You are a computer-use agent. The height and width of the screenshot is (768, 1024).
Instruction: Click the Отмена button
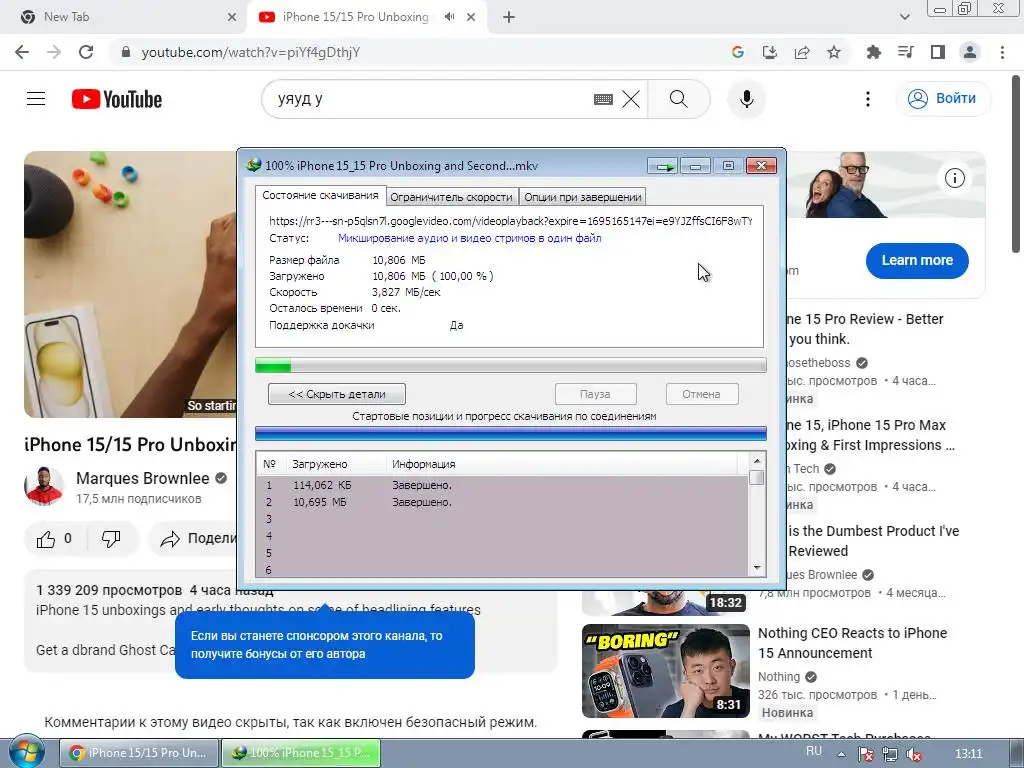701,394
